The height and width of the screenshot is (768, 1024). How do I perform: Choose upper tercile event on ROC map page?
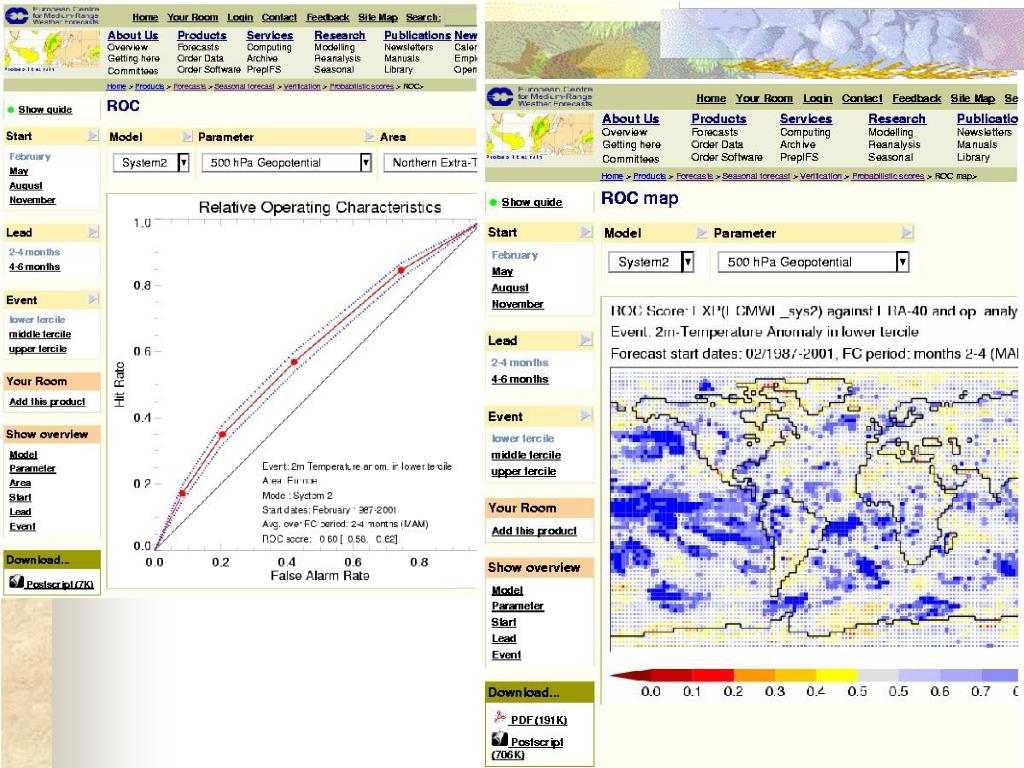coord(524,472)
